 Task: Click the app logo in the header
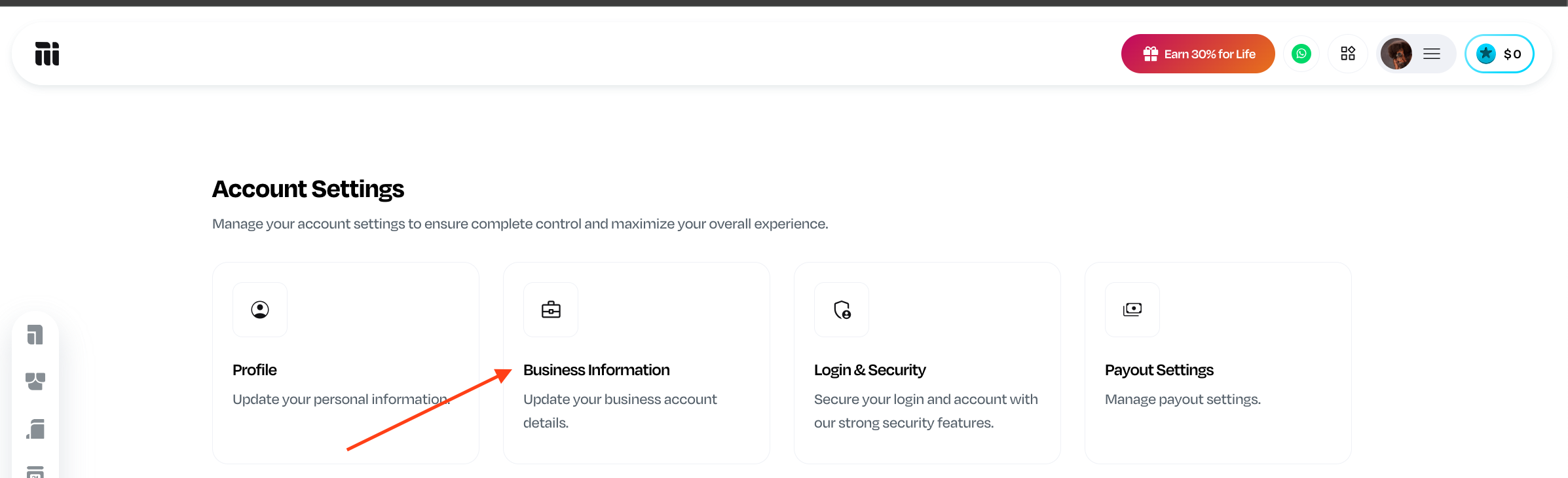coord(47,54)
